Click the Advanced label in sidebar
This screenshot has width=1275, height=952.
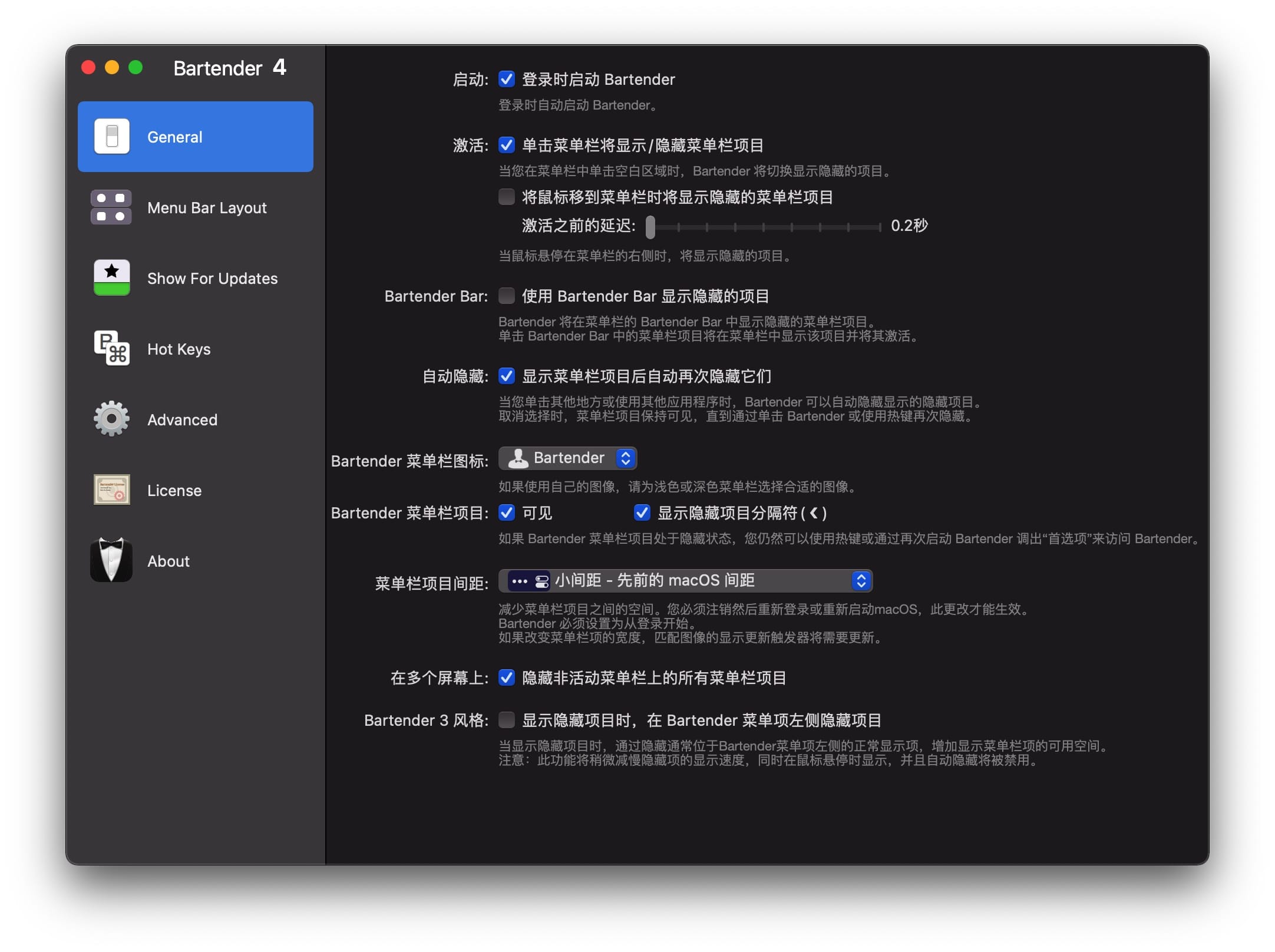[182, 420]
